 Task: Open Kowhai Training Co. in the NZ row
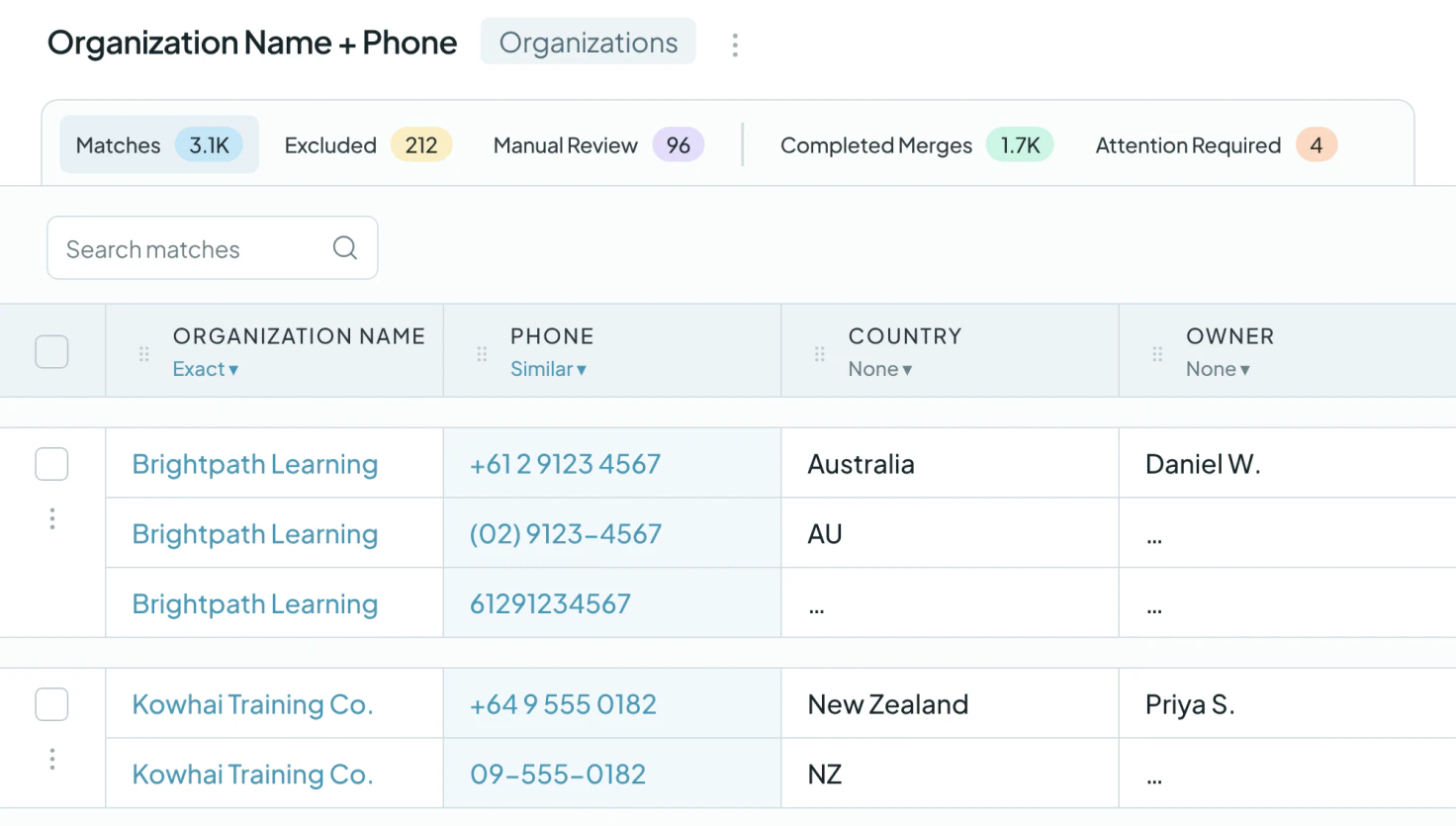(252, 775)
